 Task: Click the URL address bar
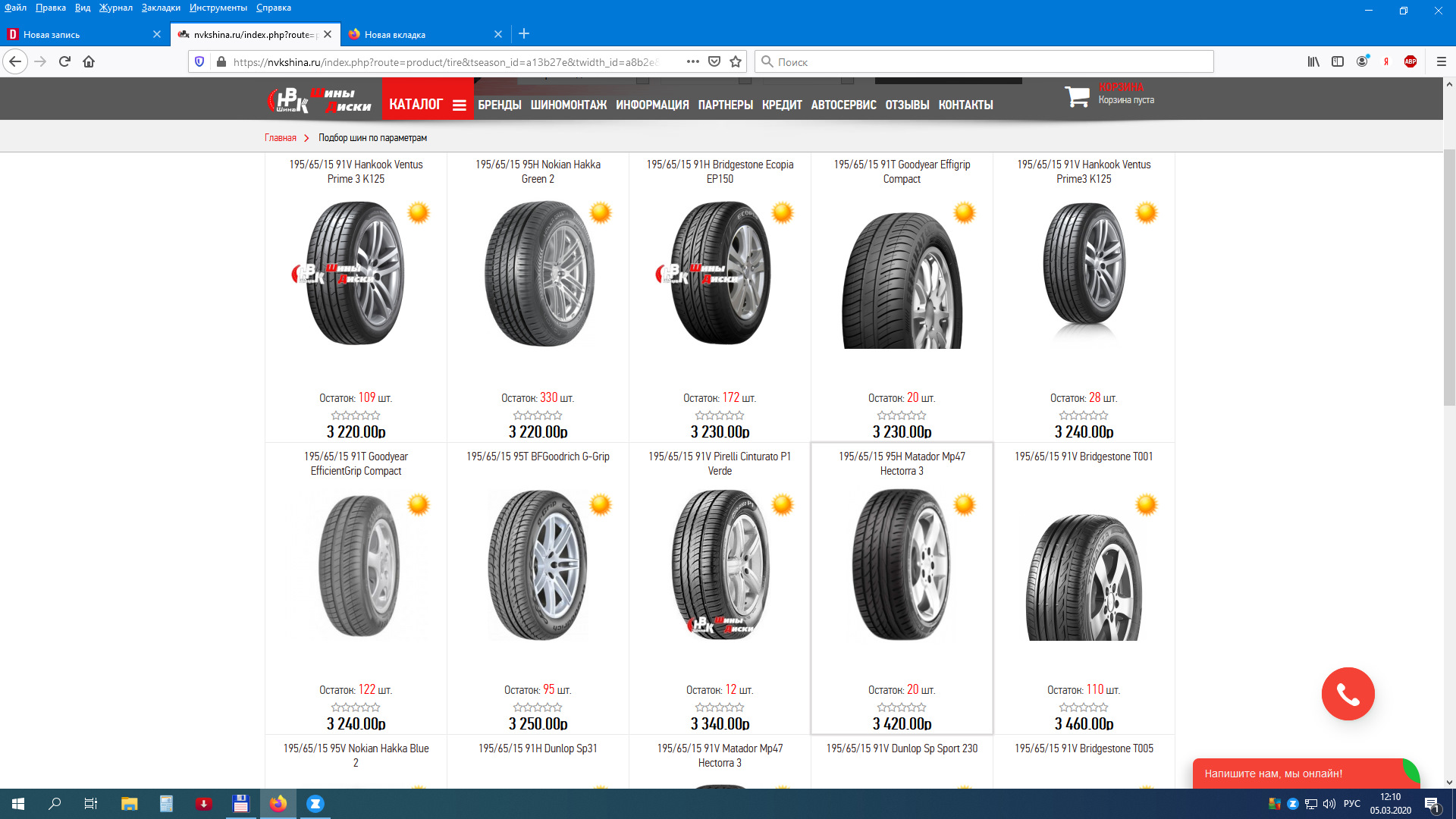pos(447,61)
